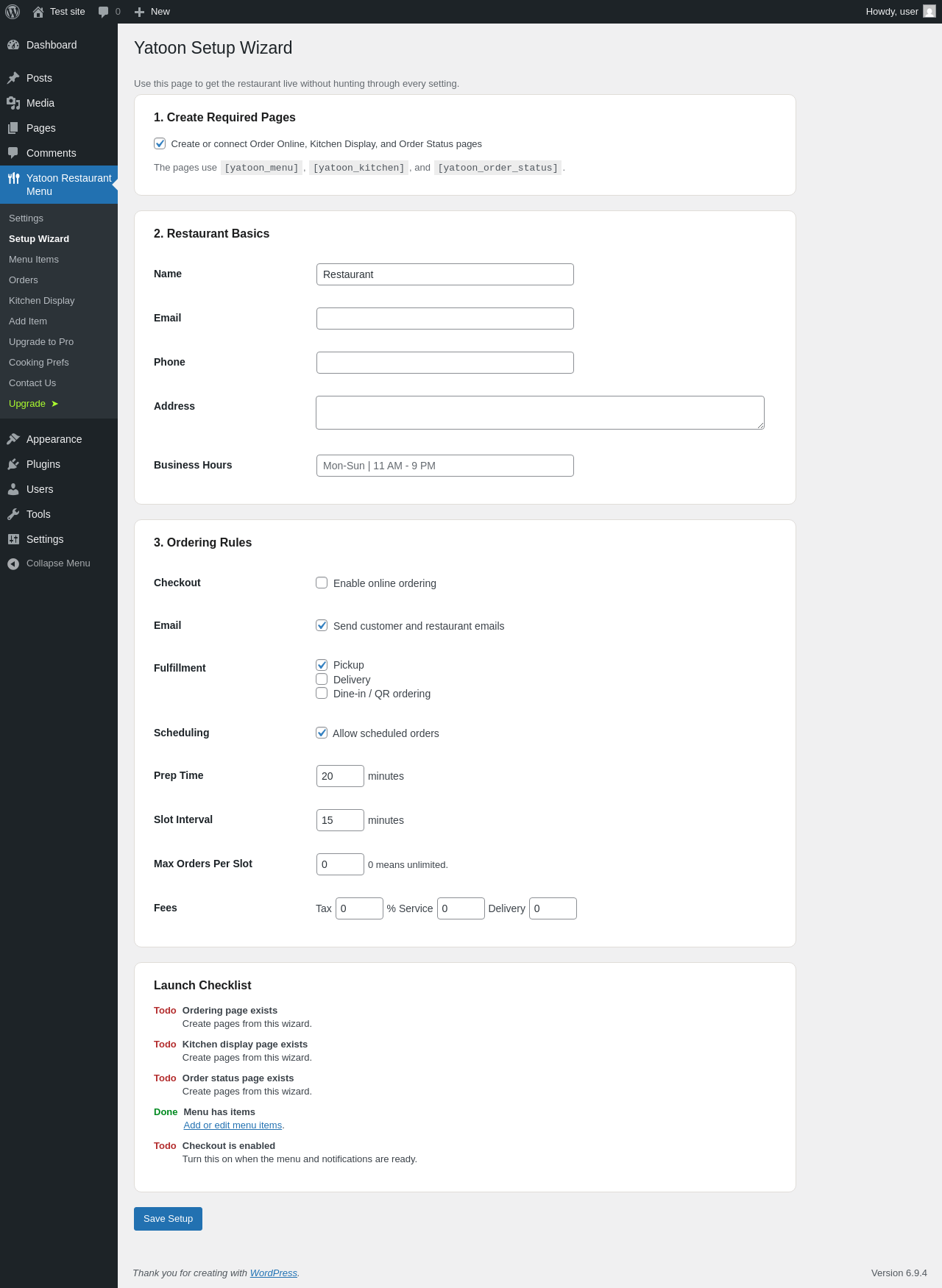Open the Tools wrench icon
The height and width of the screenshot is (1288, 942).
point(13,514)
